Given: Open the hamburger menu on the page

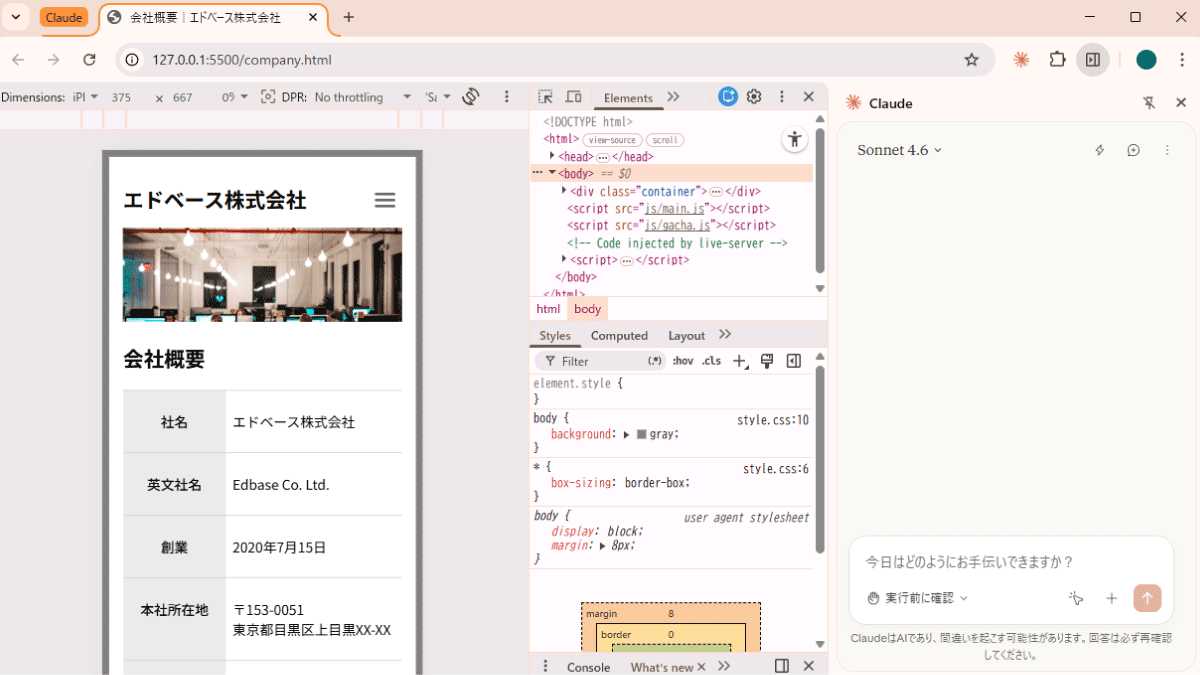Looking at the screenshot, I should tap(385, 200).
